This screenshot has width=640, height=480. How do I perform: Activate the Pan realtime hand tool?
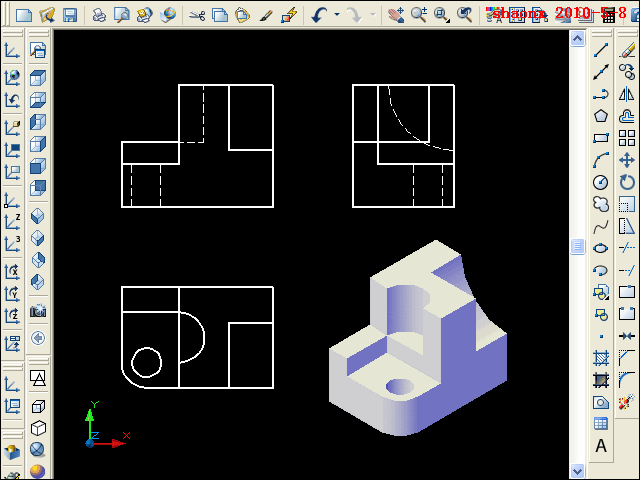coord(397,15)
